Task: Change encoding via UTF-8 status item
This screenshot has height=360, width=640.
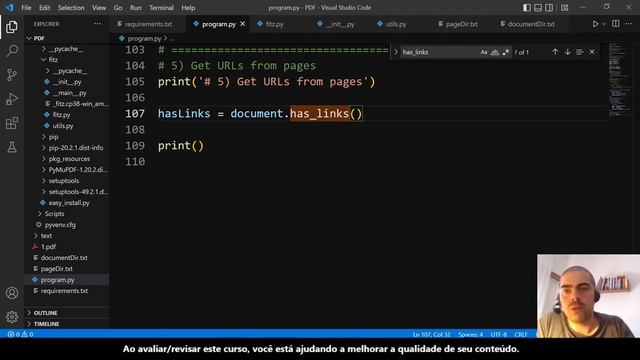Action: coord(498,334)
